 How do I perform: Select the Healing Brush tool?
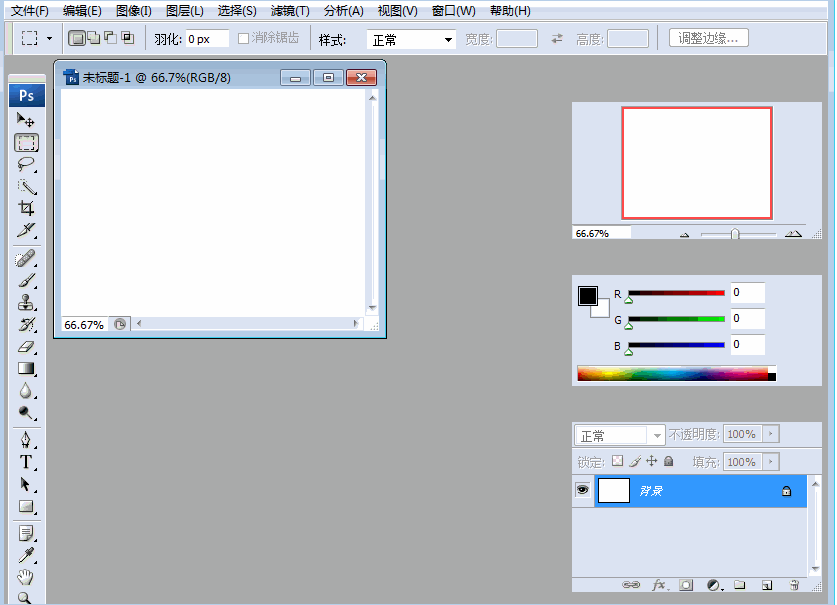point(26,259)
